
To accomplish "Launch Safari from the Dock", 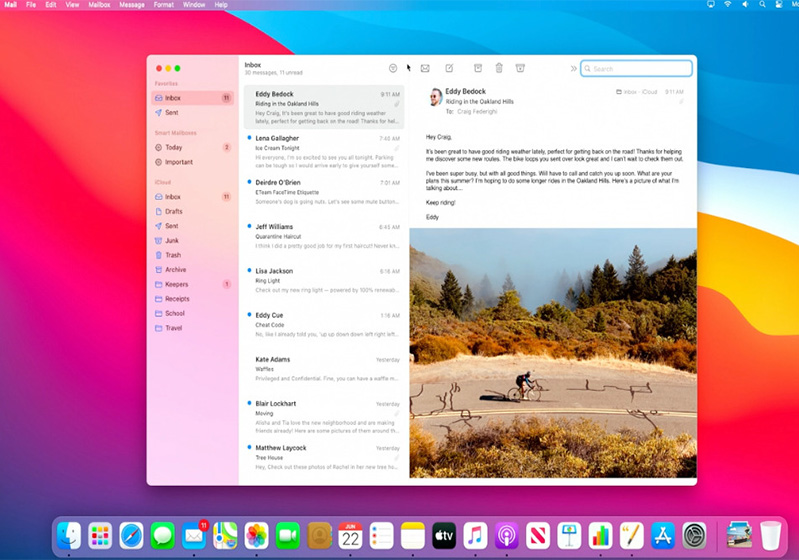I will tap(131, 536).
